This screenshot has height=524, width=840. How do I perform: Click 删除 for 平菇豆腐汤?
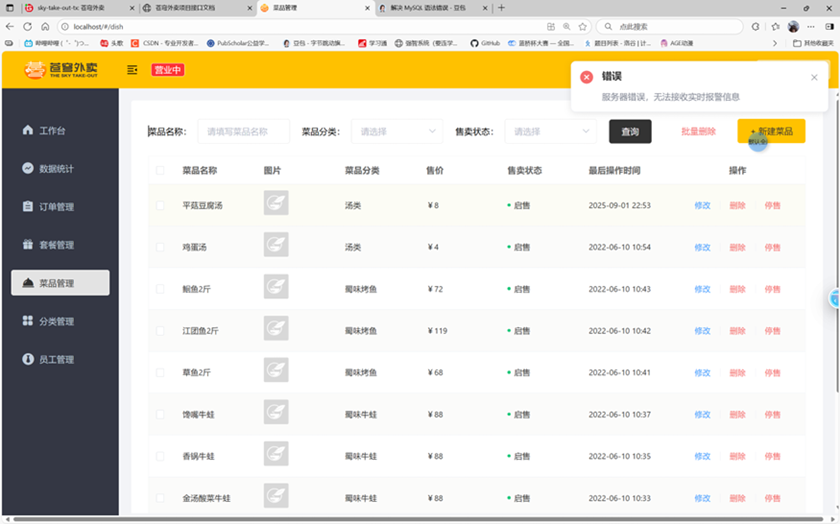point(737,205)
